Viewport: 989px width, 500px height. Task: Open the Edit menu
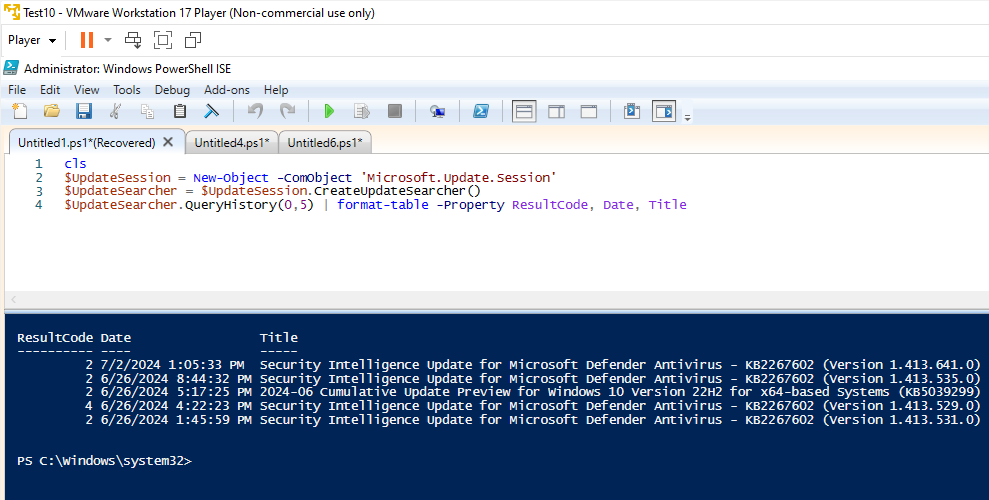point(50,90)
